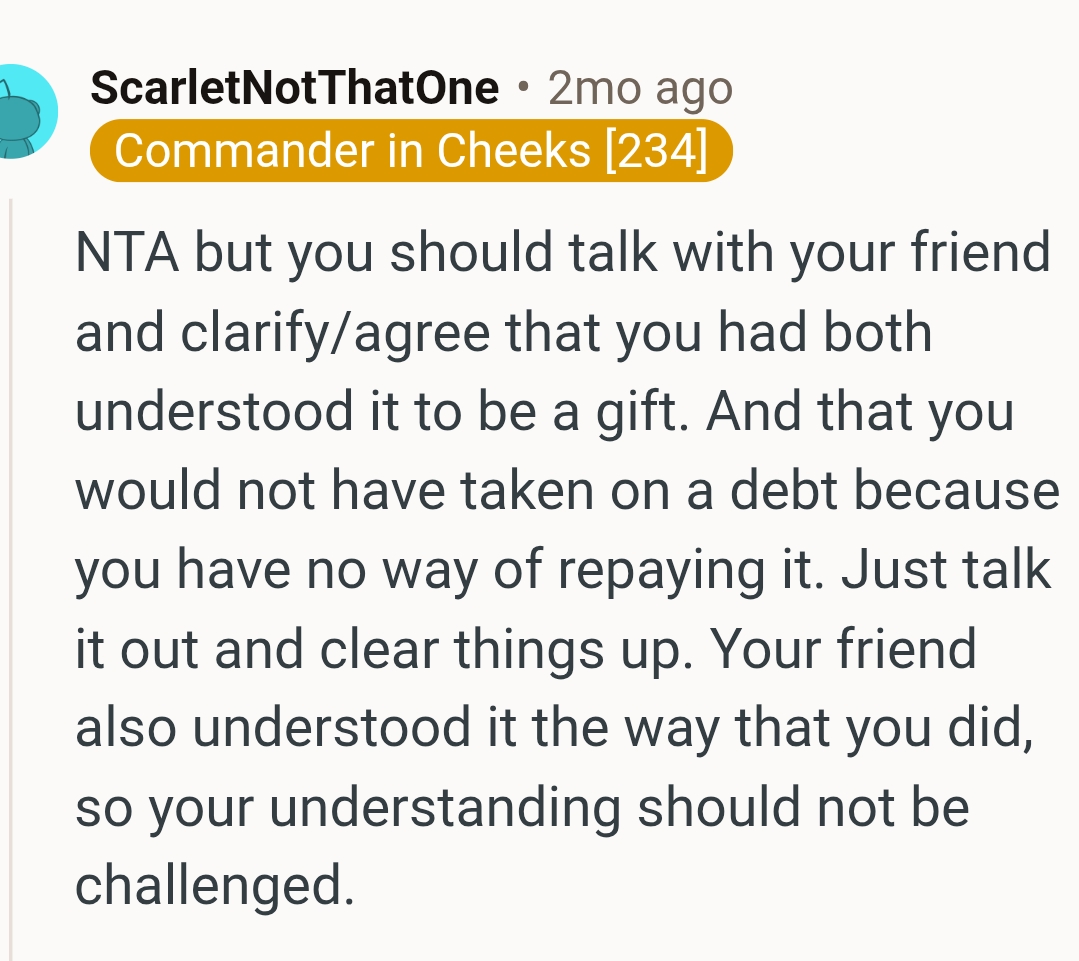The height and width of the screenshot is (961, 1079).
Task: Click the dot separator before the timestamp
Action: pyautogui.click(x=523, y=89)
